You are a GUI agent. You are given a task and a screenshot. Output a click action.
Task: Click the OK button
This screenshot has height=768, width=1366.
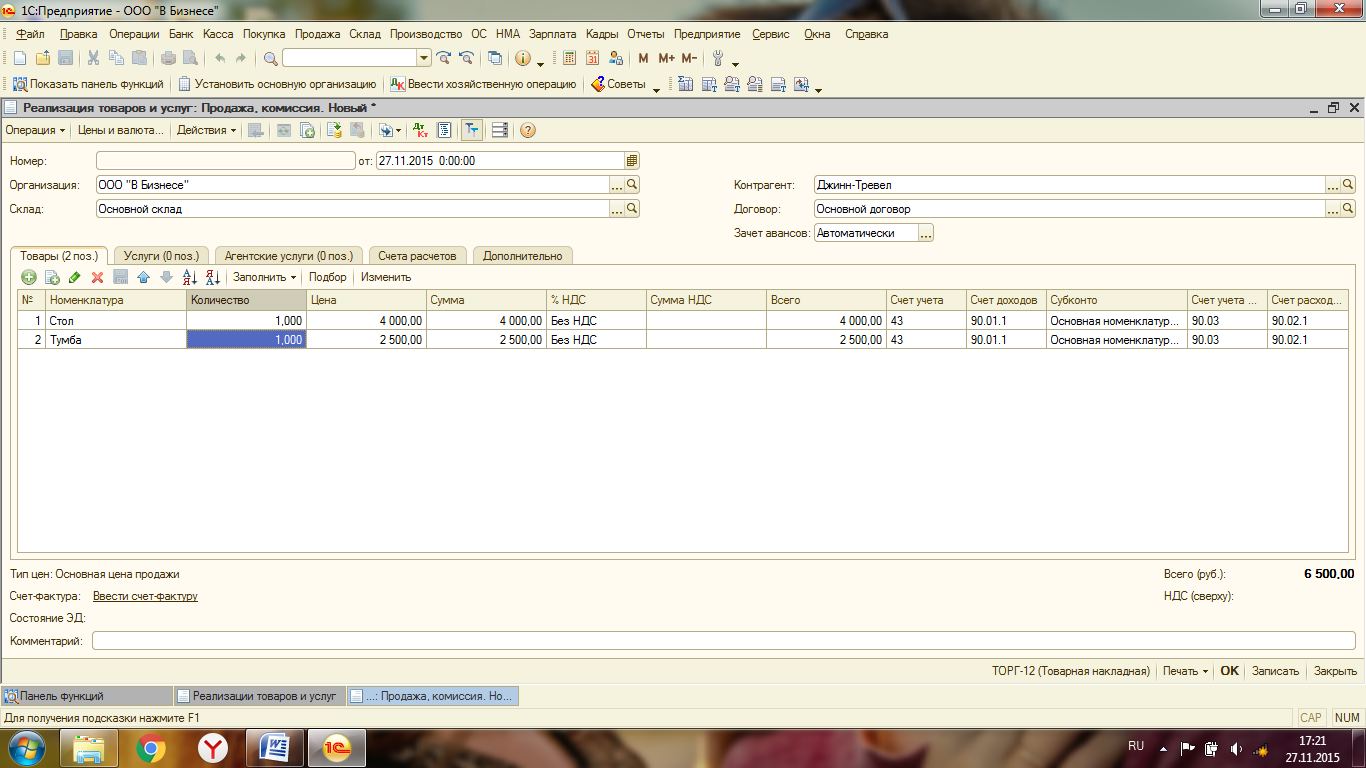point(1229,671)
